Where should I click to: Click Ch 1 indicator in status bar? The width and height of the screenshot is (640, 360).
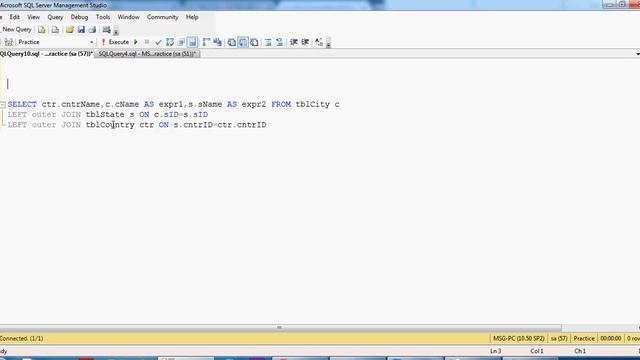coord(580,351)
